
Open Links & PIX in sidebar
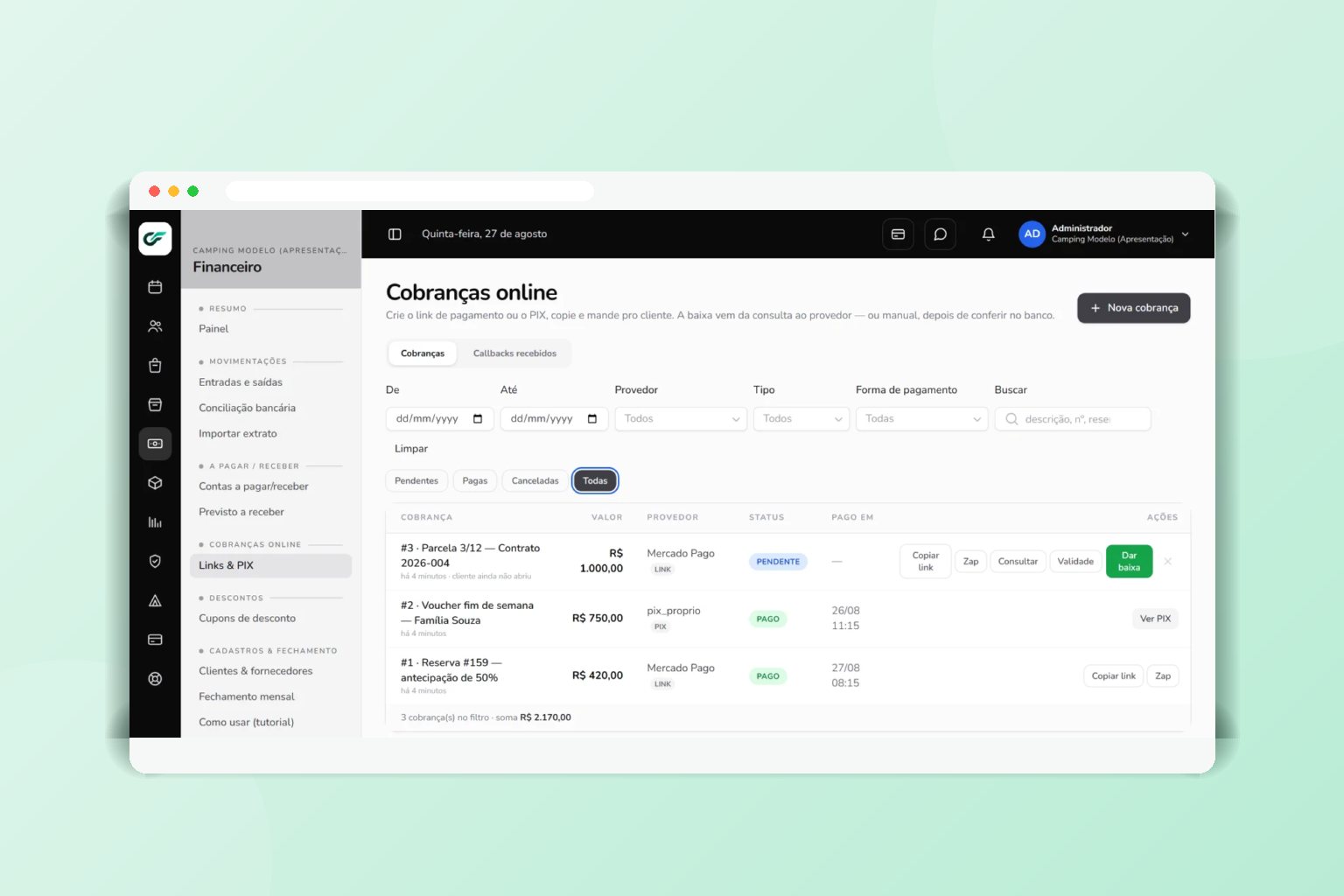pos(270,566)
